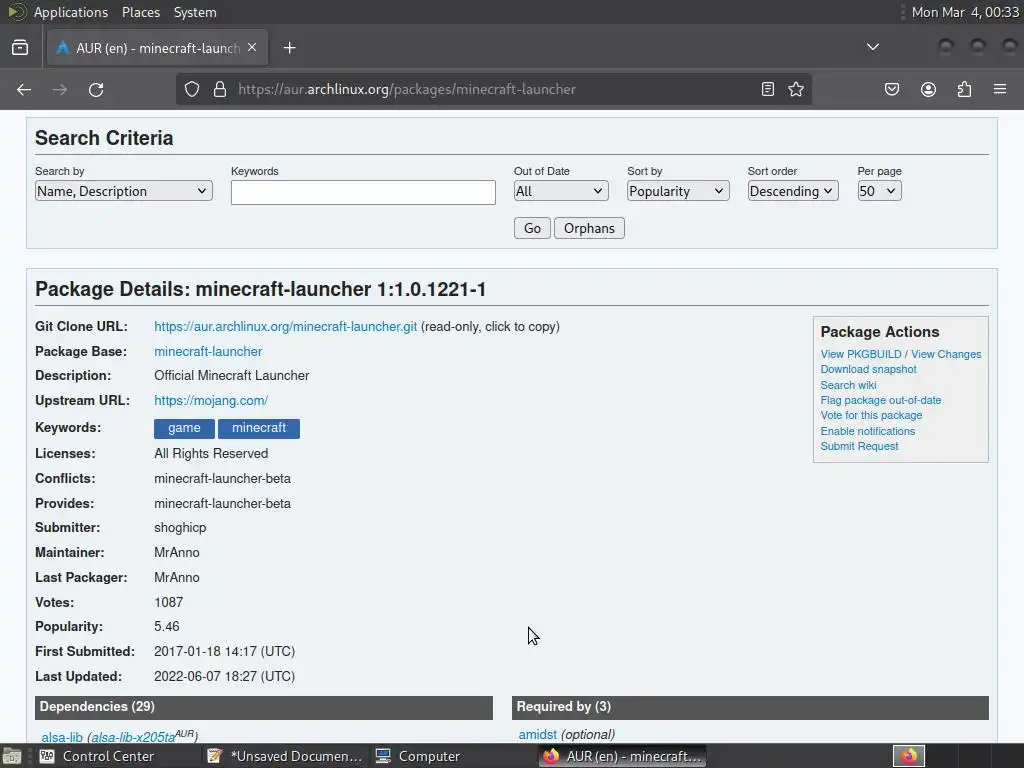
Task: Click the clock showing Mon Mar 4
Action: (x=965, y=12)
